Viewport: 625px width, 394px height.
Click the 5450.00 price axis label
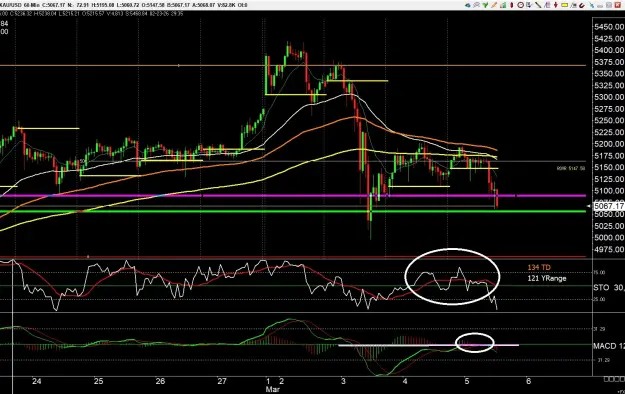coord(609,27)
